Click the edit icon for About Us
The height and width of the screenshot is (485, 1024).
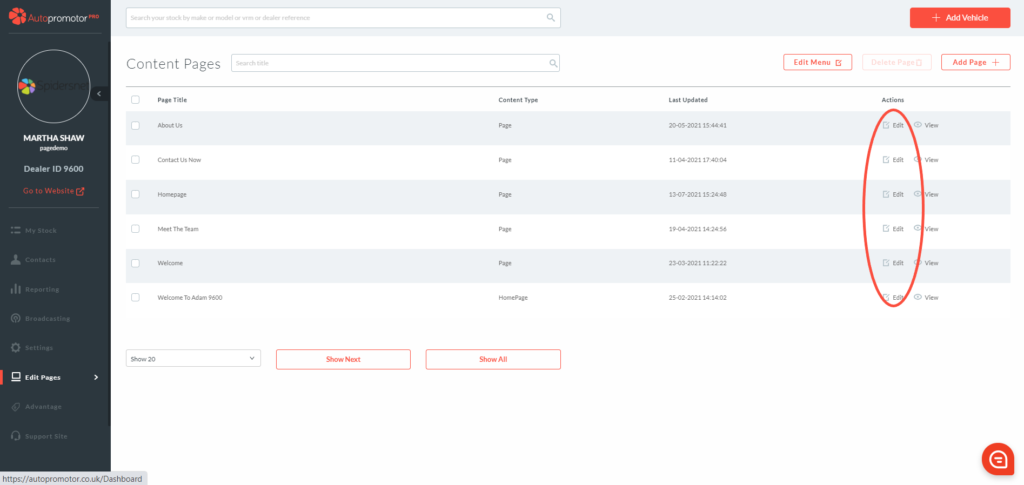(x=886, y=125)
